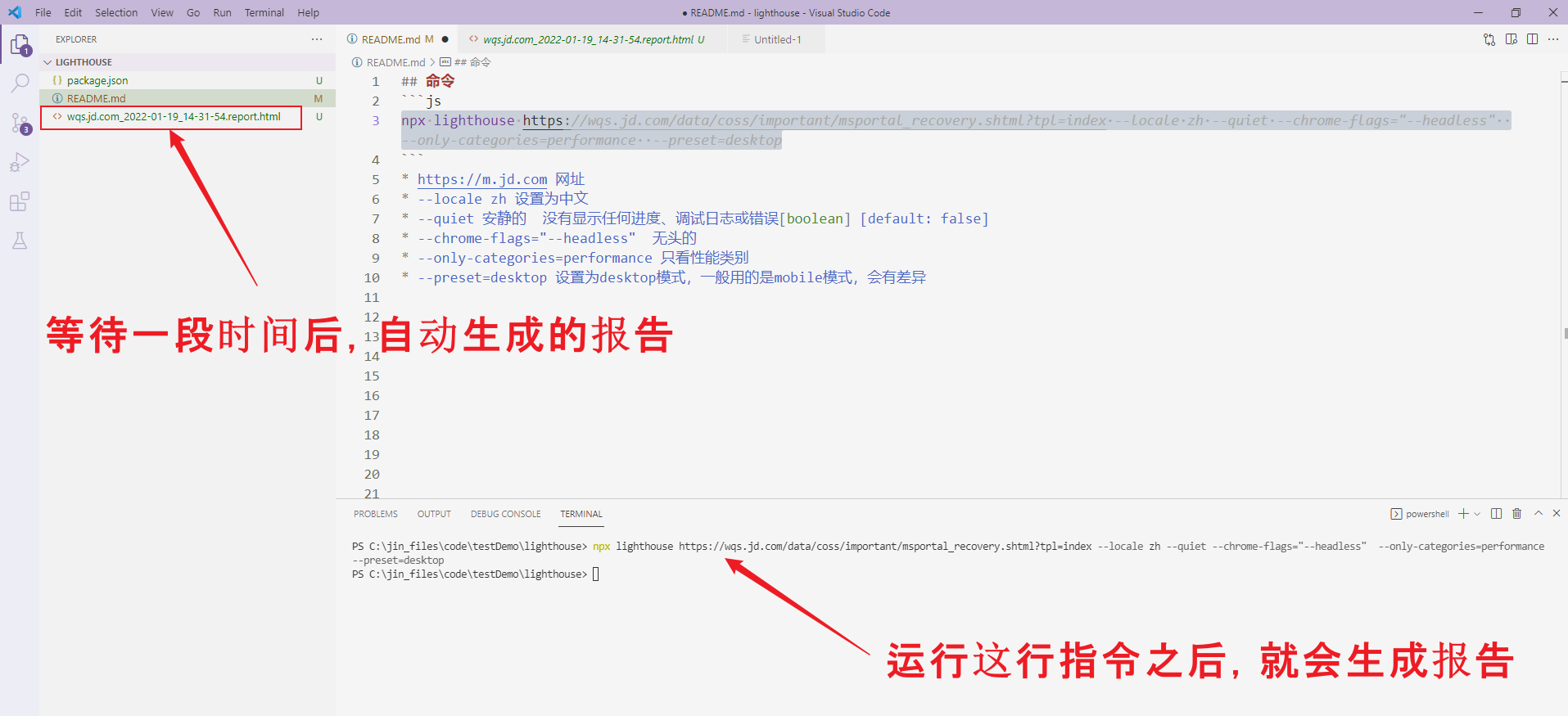Switch to the Untitled-1 tab
Screen dimensions: 1568x716
click(x=777, y=39)
